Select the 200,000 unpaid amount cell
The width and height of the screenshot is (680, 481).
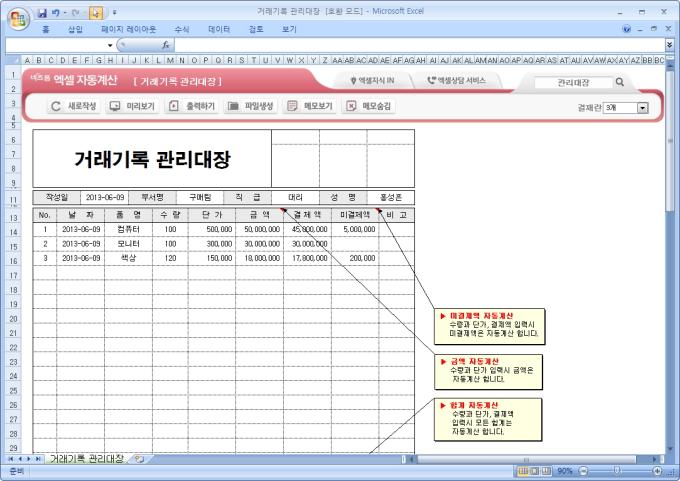pos(355,258)
